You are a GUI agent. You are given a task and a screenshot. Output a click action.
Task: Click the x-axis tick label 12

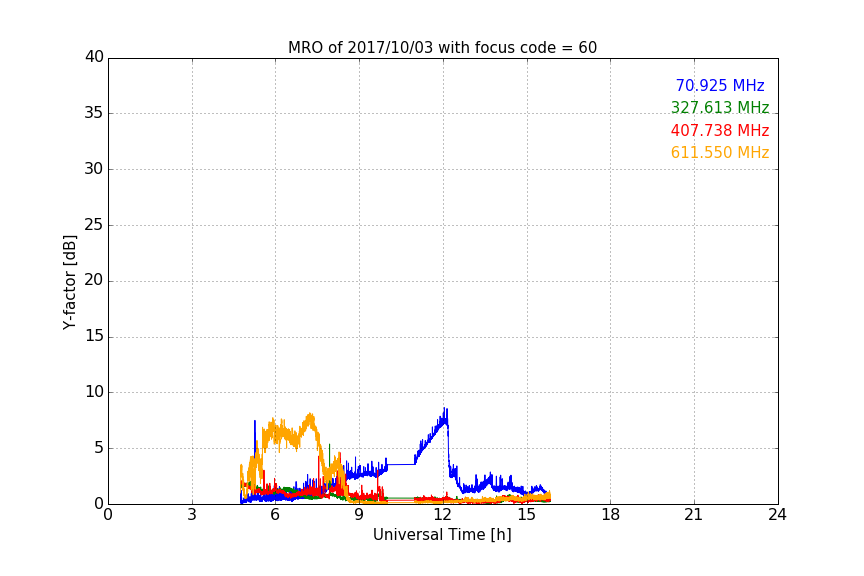coord(443,515)
